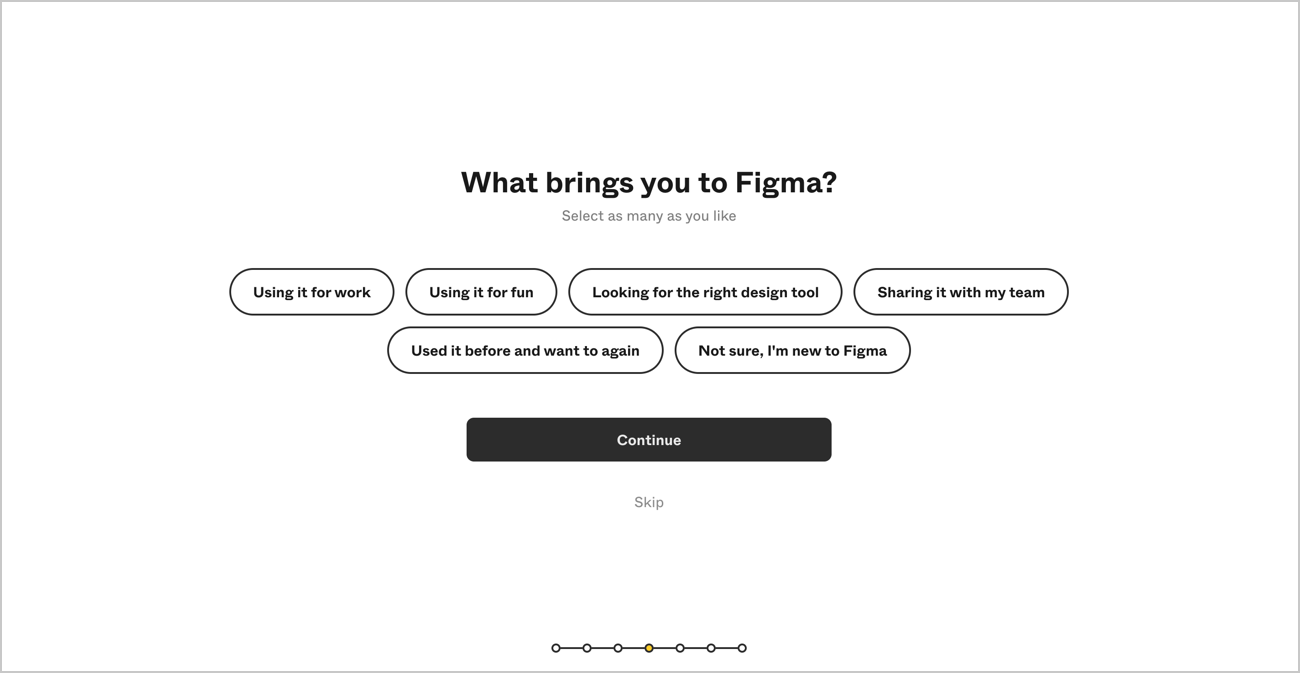This screenshot has width=1300, height=673.
Task: Click the connector between first two progress dots
Action: tap(571, 648)
